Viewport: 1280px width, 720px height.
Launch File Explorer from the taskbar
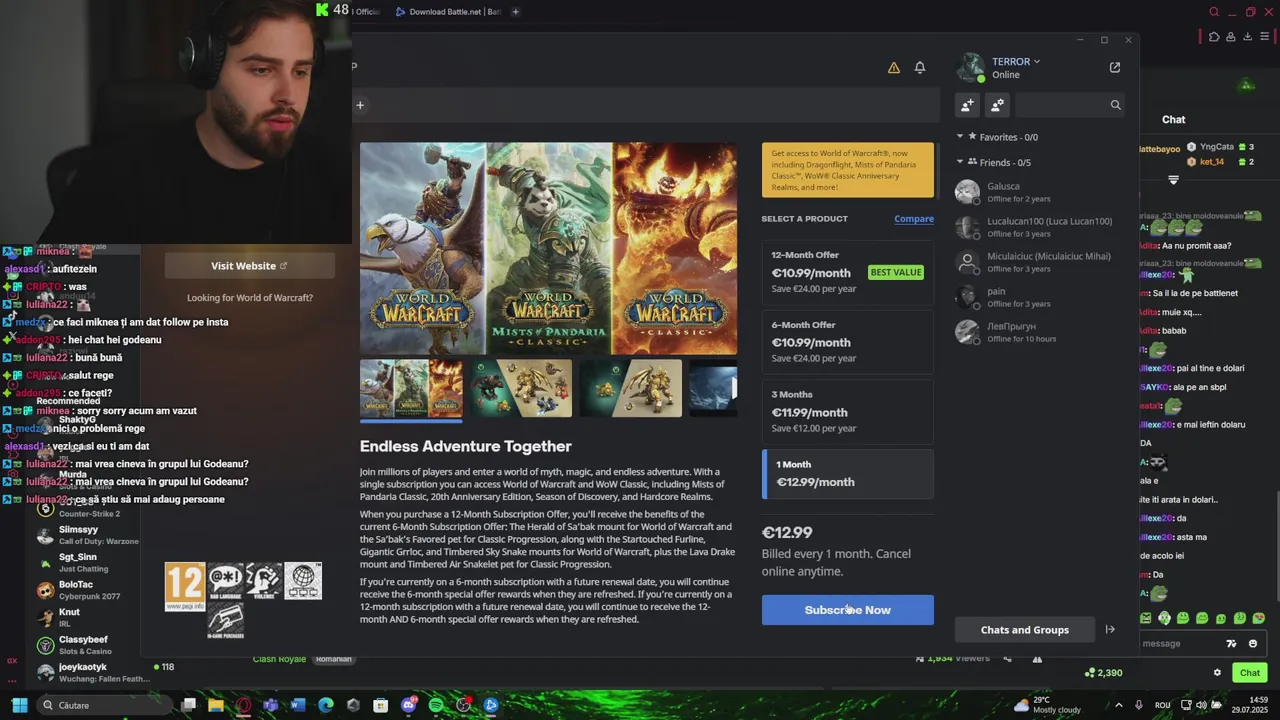216,705
